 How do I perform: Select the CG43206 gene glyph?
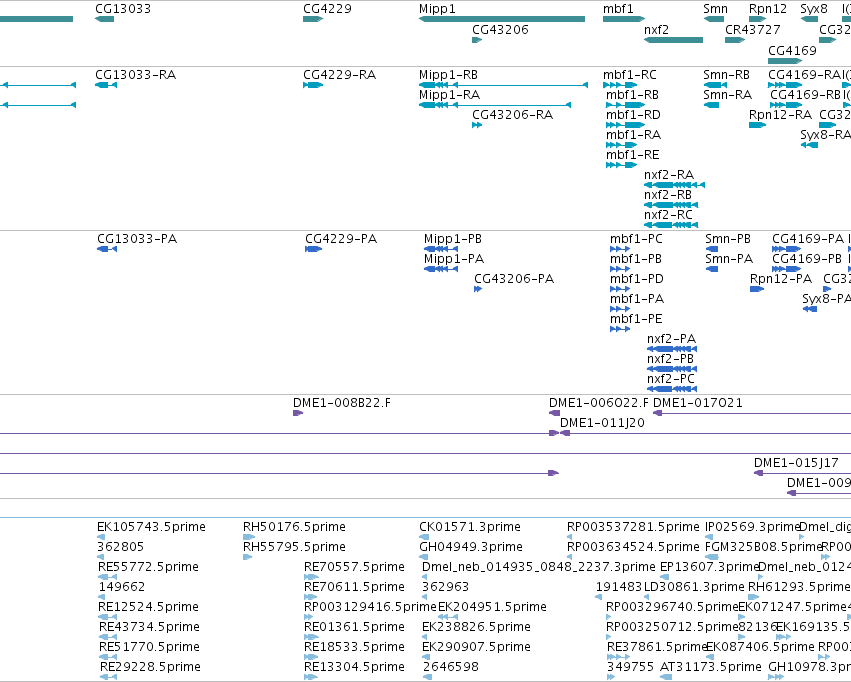pos(477,40)
